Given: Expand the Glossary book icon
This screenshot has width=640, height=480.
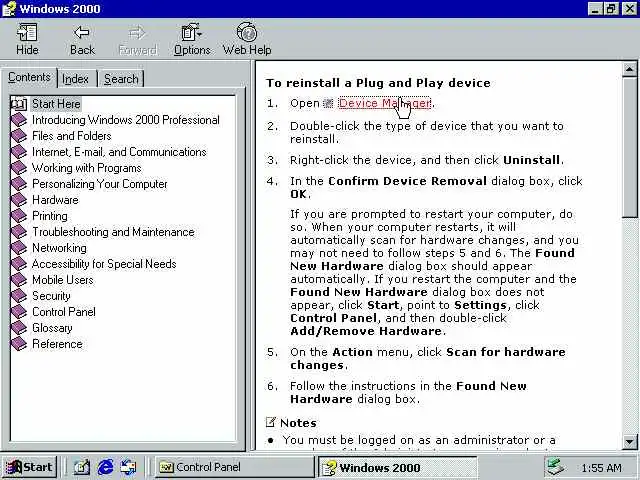Looking at the screenshot, I should 18,328.
